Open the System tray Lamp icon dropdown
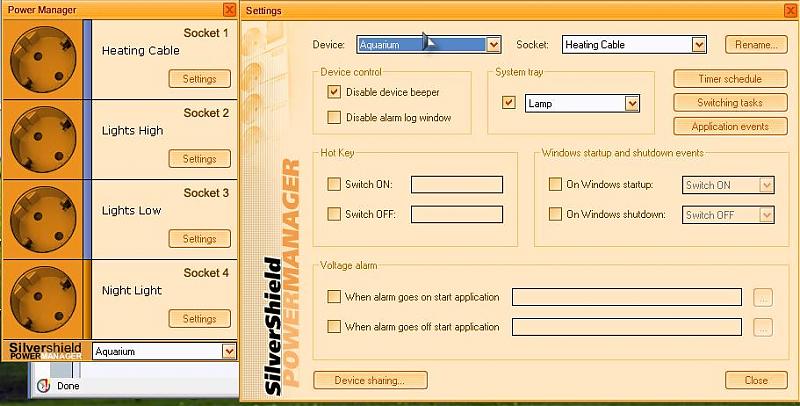Image resolution: width=800 pixels, height=406 pixels. 632,104
